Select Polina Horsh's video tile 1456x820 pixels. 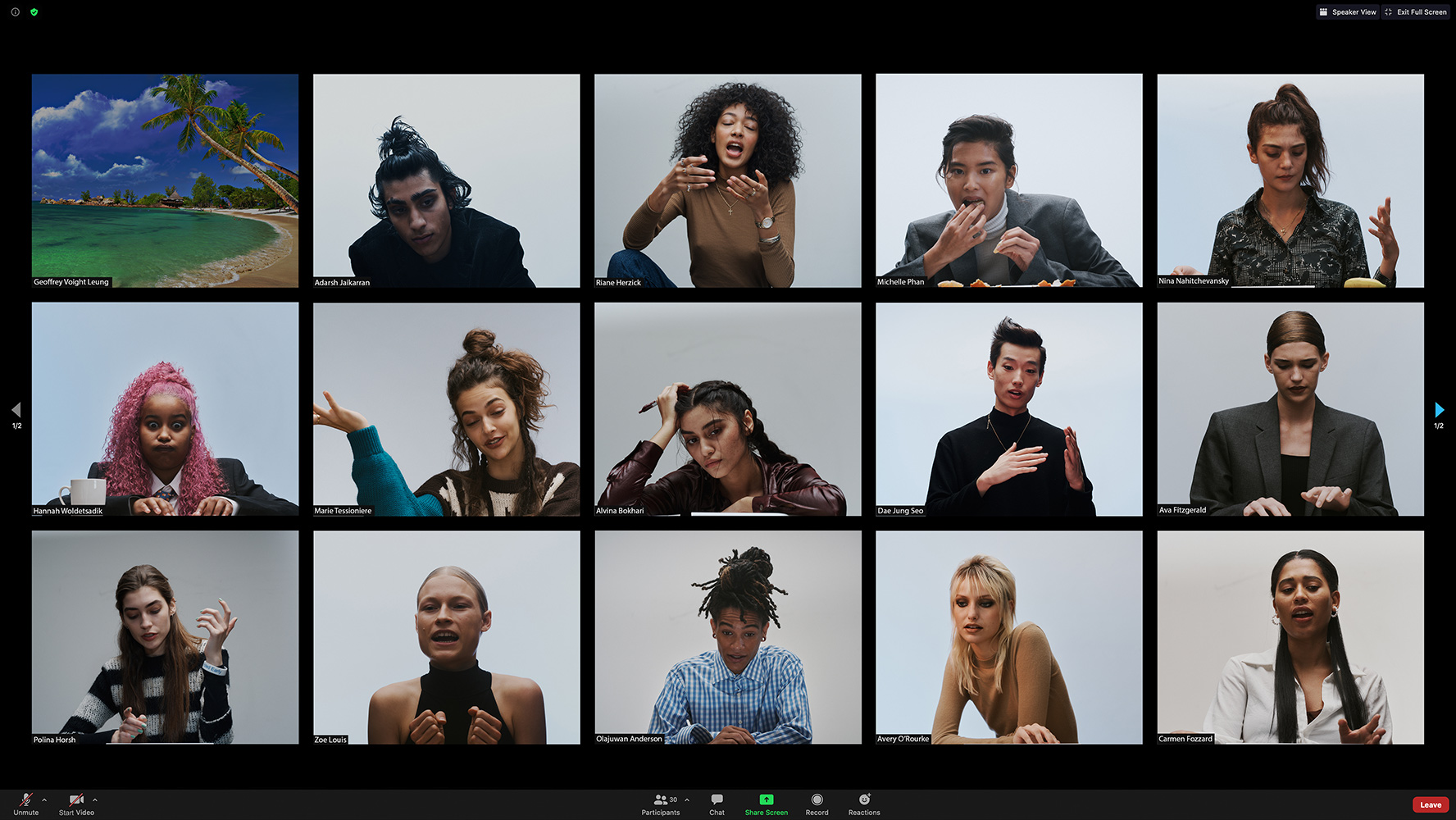pos(165,637)
